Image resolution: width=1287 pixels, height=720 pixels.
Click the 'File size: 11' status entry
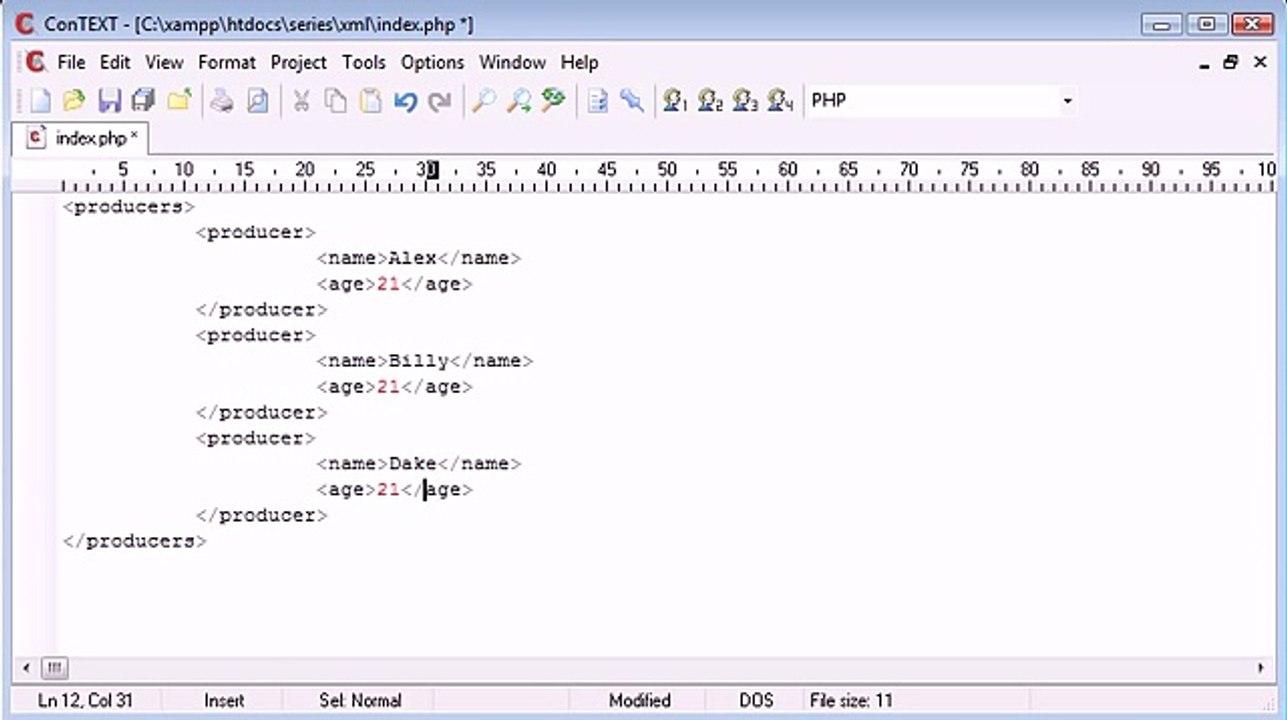851,701
